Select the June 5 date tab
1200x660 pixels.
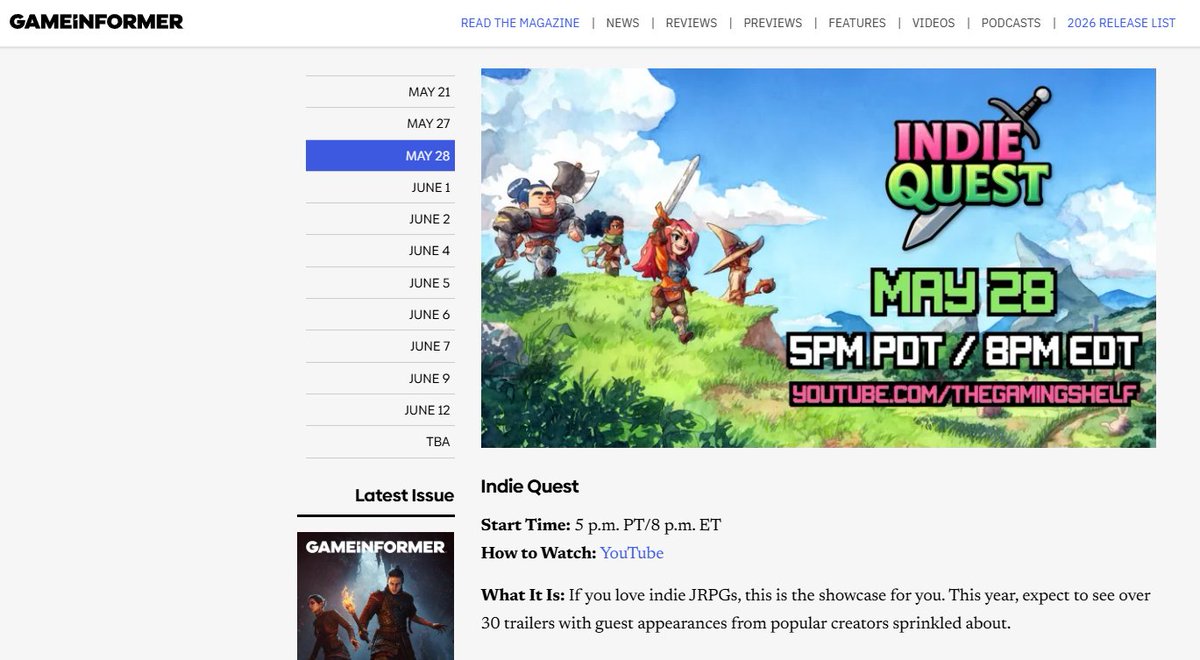(380, 283)
